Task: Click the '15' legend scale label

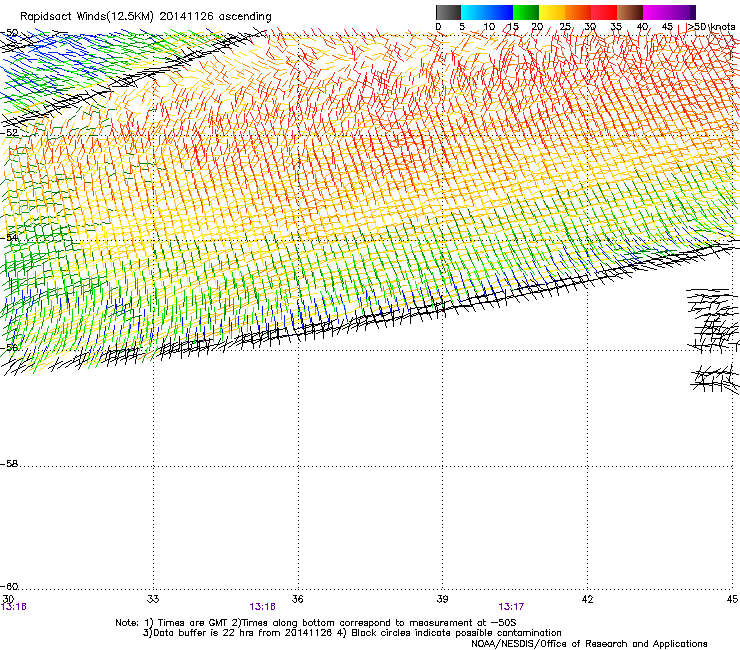Action: tap(513, 27)
